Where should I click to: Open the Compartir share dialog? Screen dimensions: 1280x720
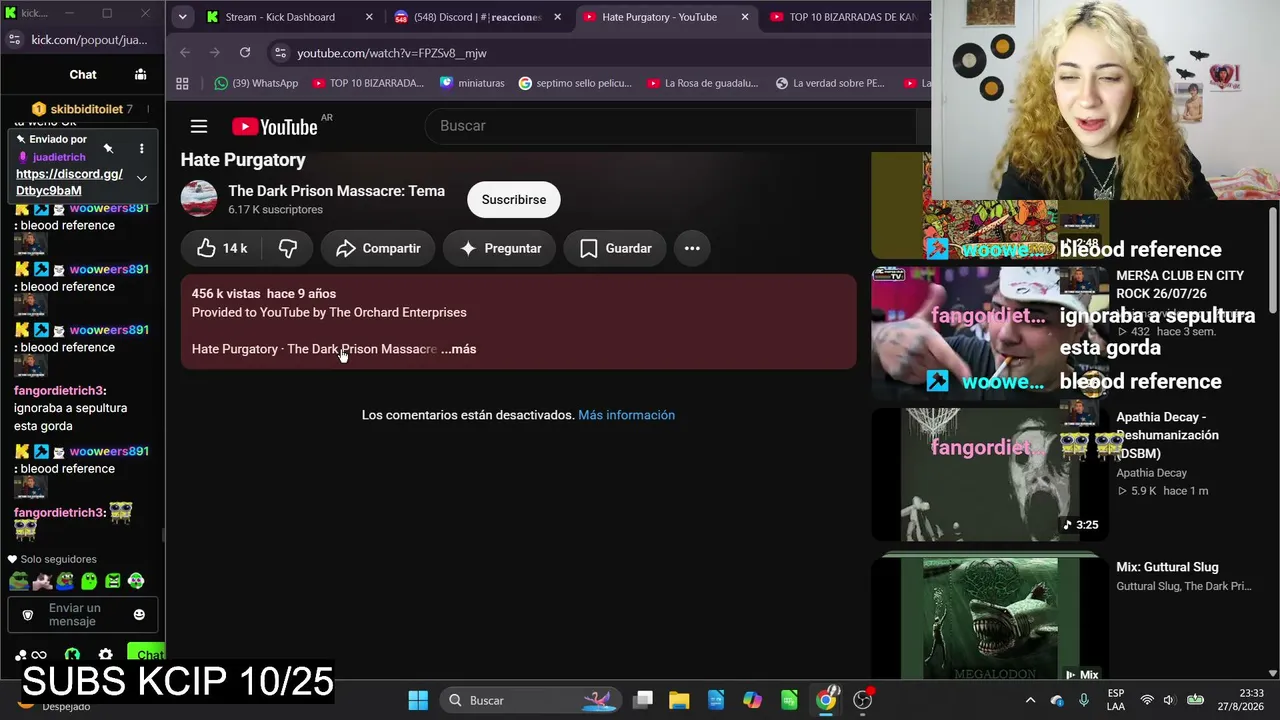(378, 248)
